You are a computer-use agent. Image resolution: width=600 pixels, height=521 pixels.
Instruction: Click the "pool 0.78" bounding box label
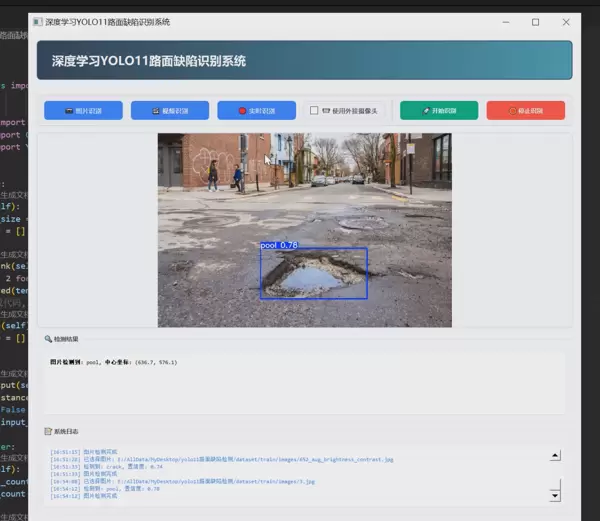279,244
